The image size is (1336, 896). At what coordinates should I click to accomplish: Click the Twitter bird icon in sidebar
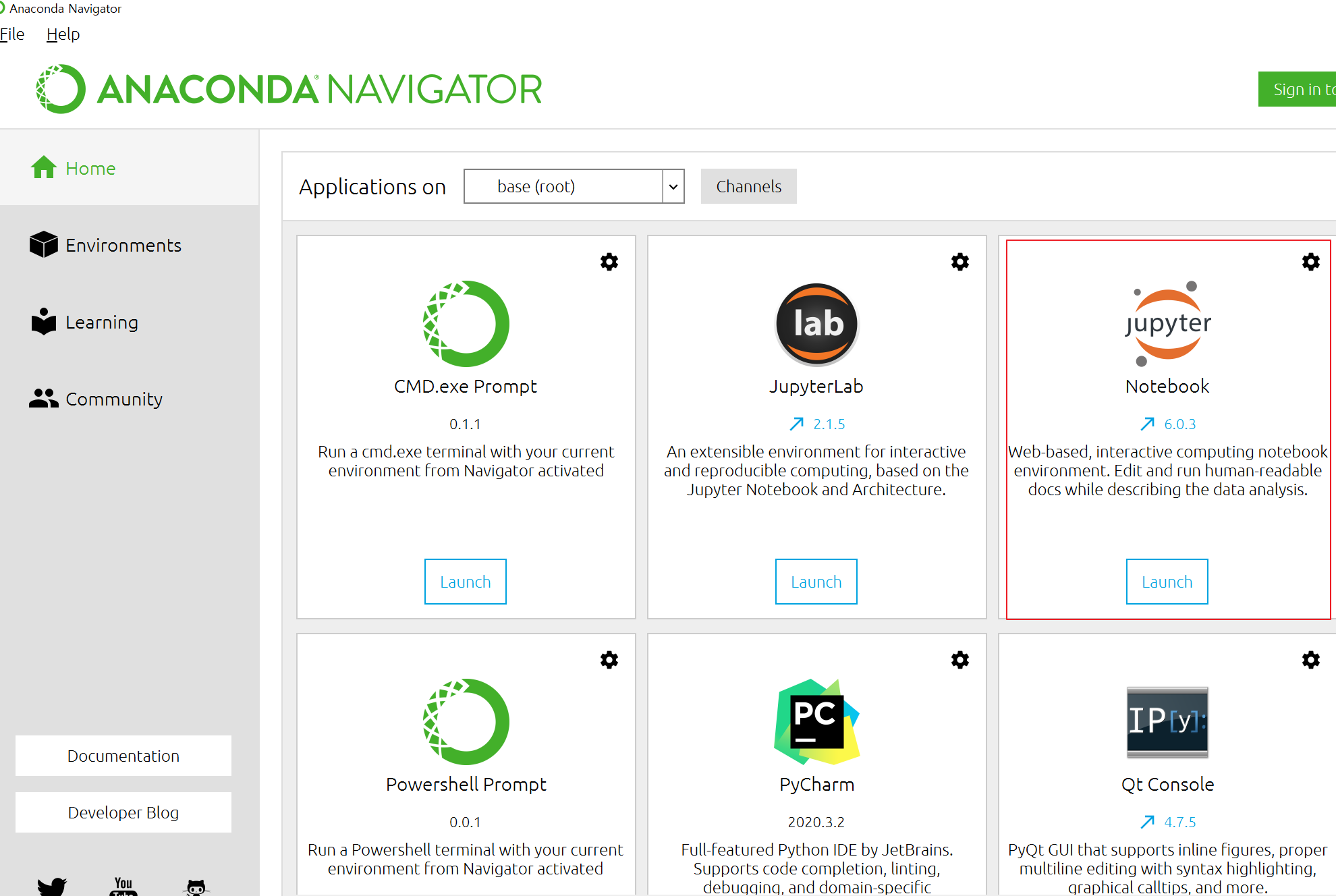click(52, 886)
